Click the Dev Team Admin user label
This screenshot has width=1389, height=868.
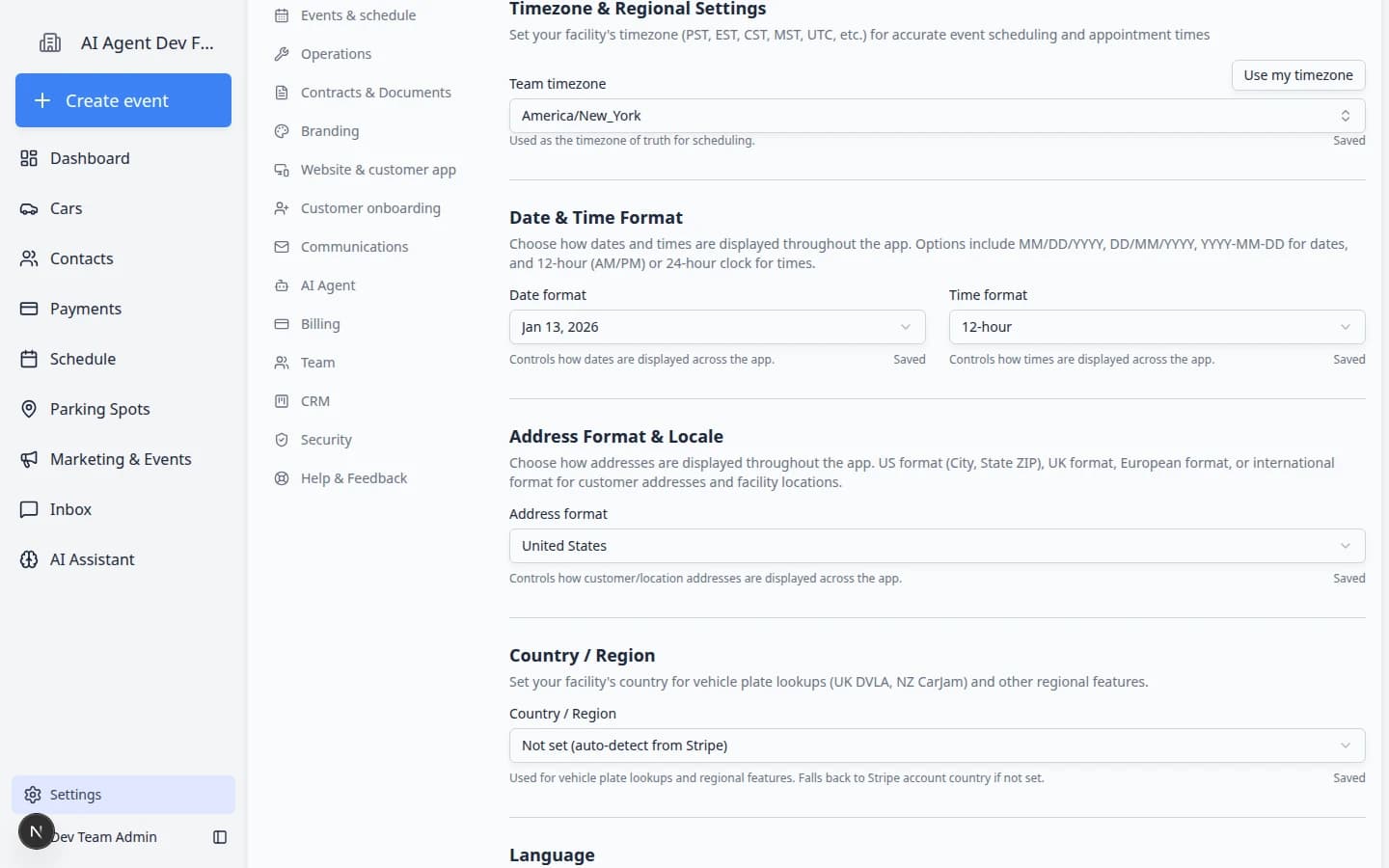point(105,837)
